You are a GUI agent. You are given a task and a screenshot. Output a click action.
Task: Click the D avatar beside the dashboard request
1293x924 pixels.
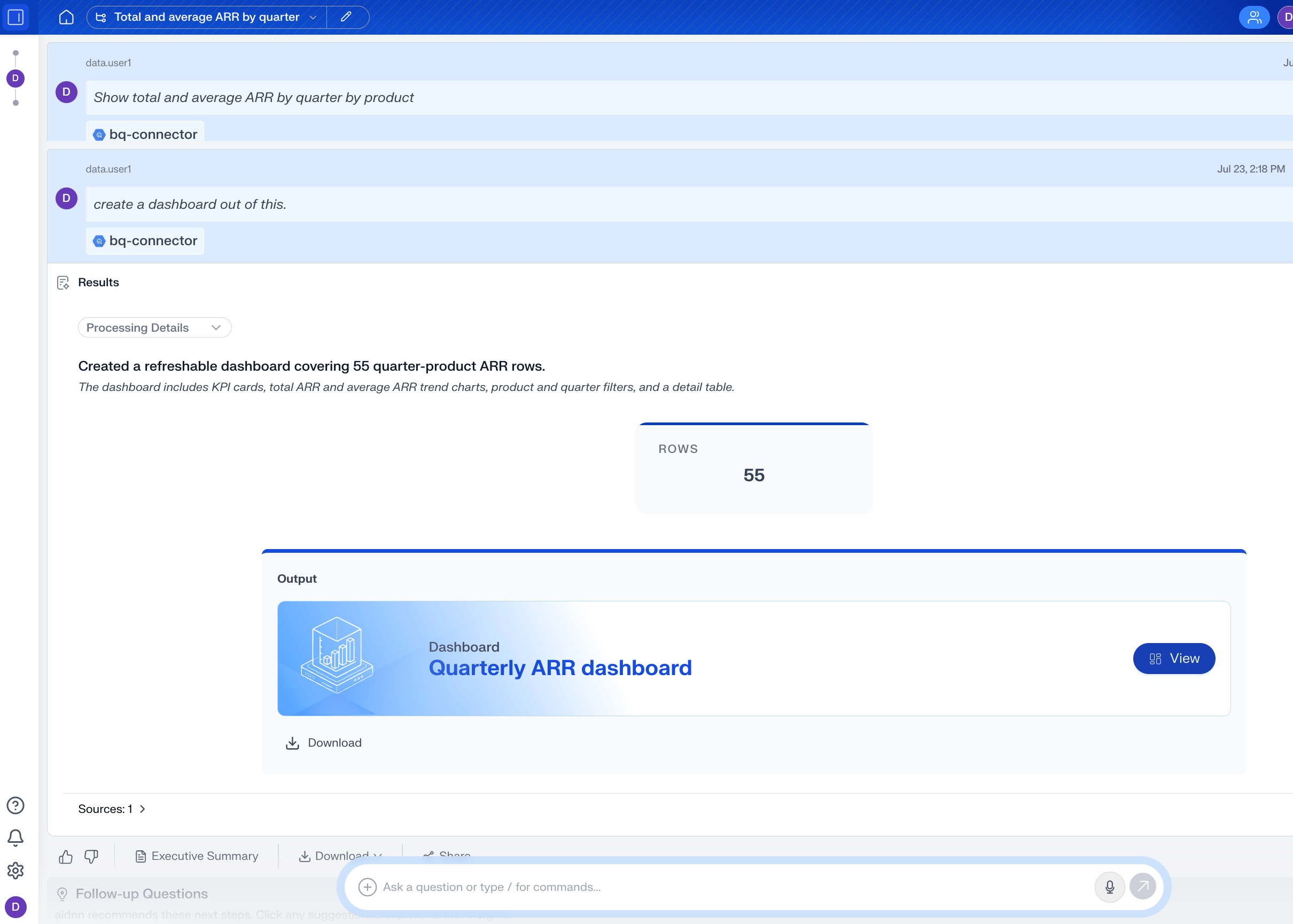point(66,199)
